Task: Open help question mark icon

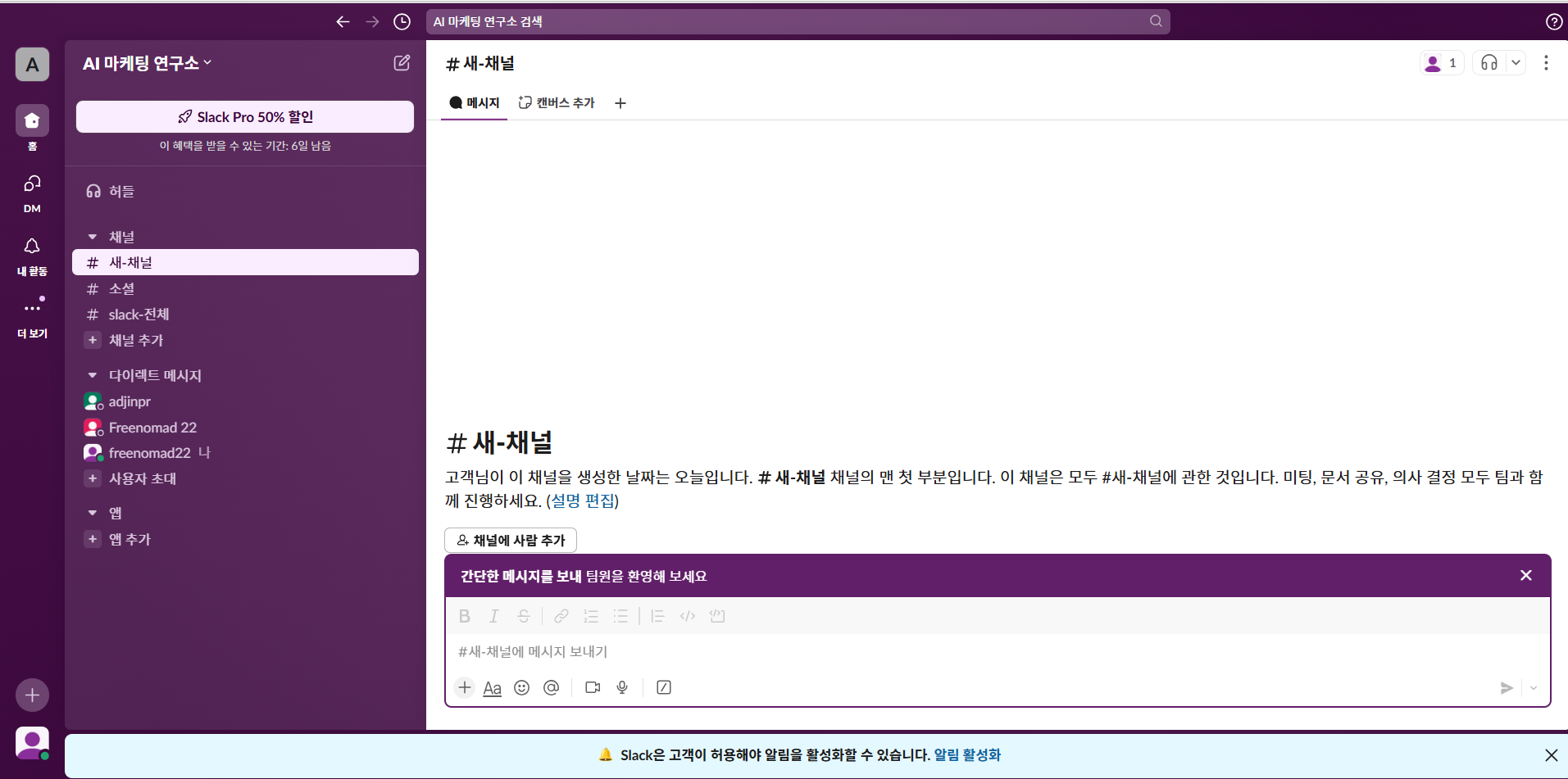Action: (x=1553, y=22)
